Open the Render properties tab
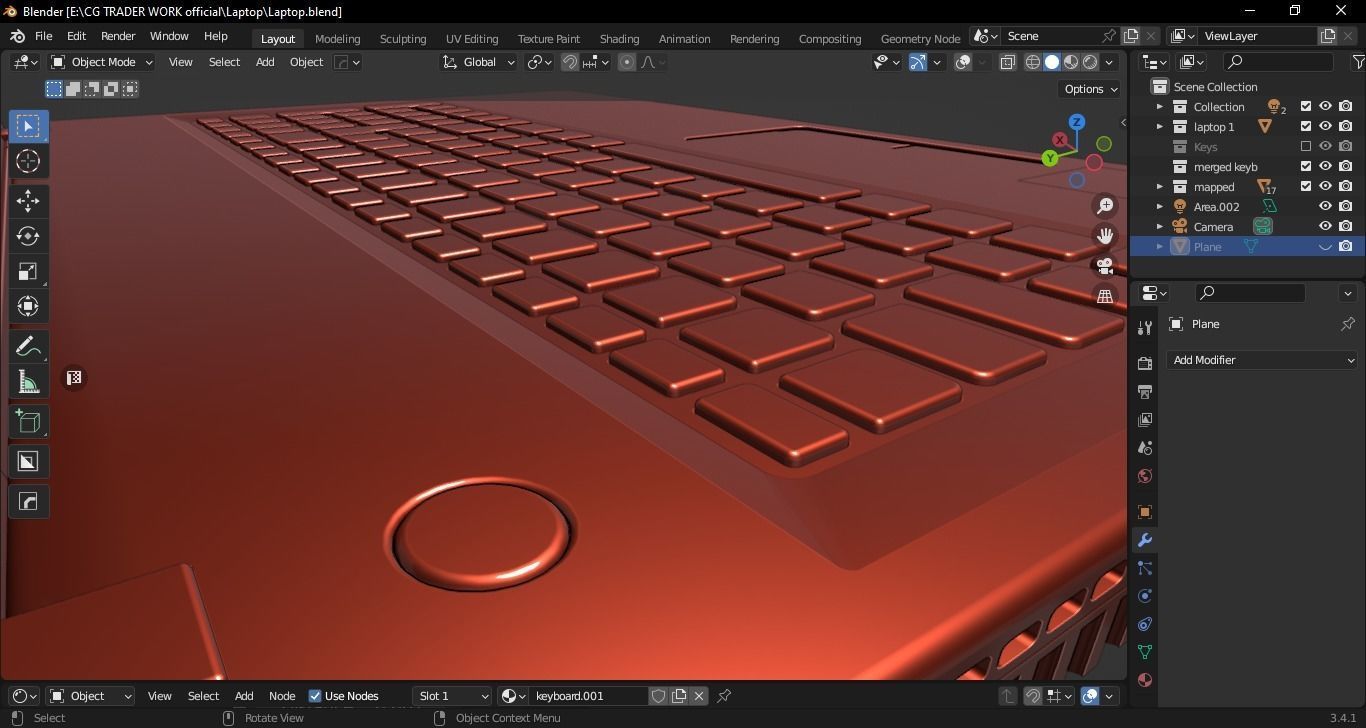Viewport: 1366px width, 728px height. (1145, 364)
